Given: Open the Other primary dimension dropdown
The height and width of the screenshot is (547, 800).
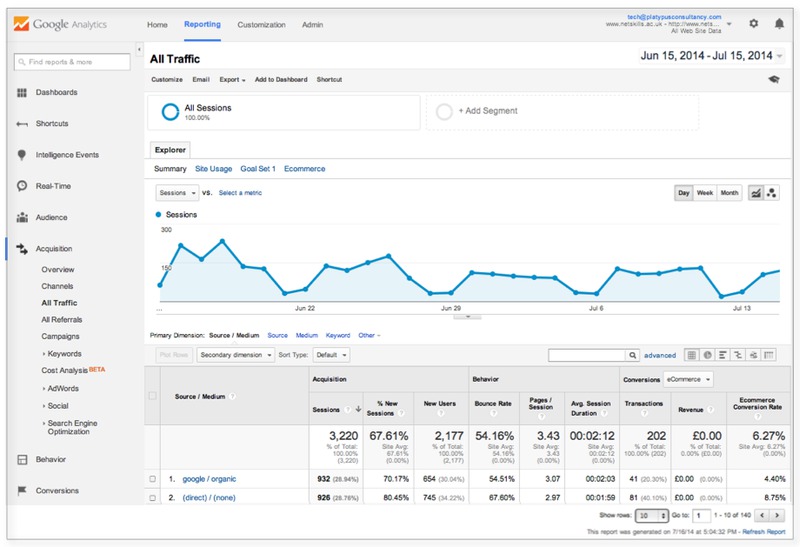Looking at the screenshot, I should [369, 335].
